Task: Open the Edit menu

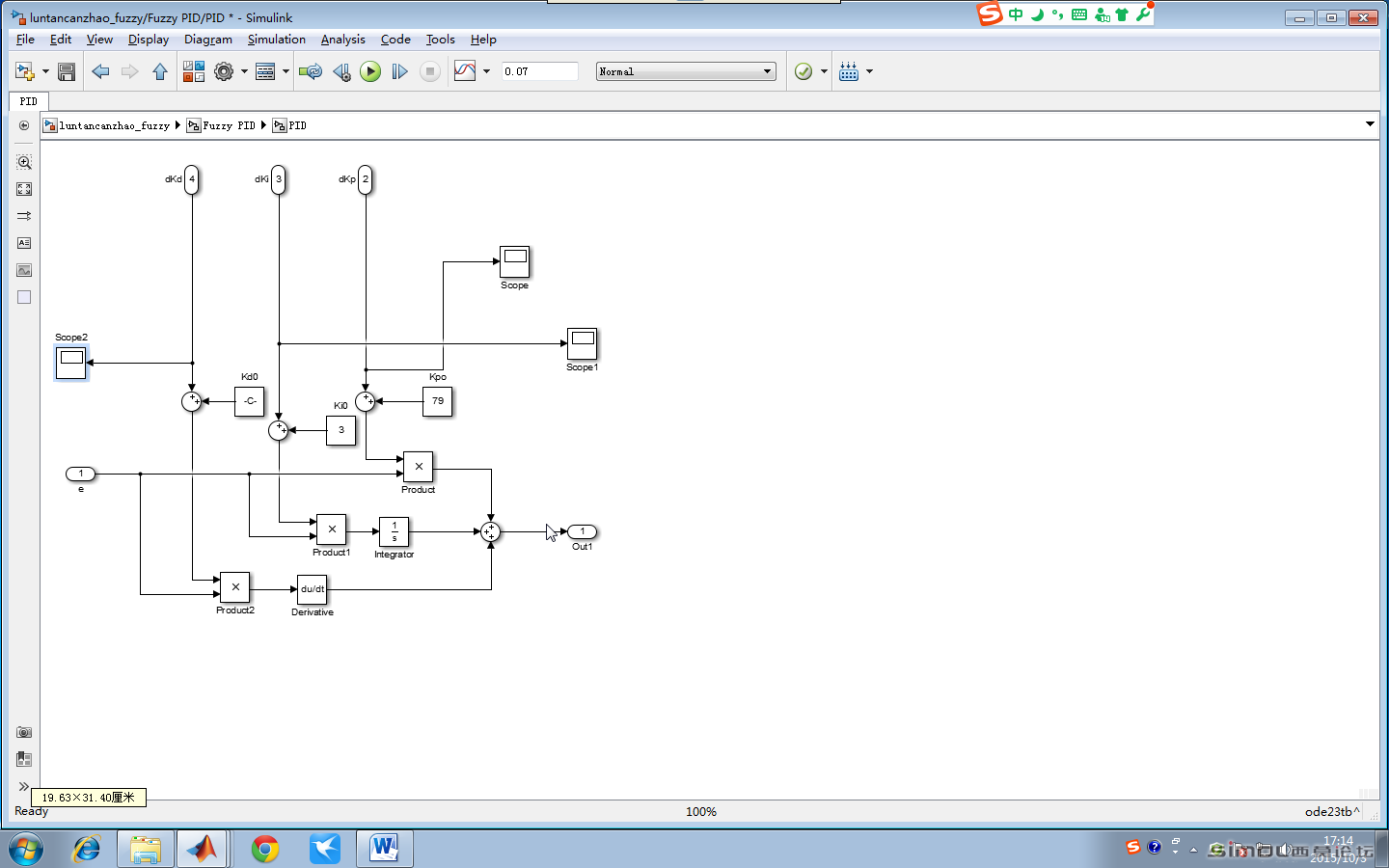Action: (x=61, y=40)
